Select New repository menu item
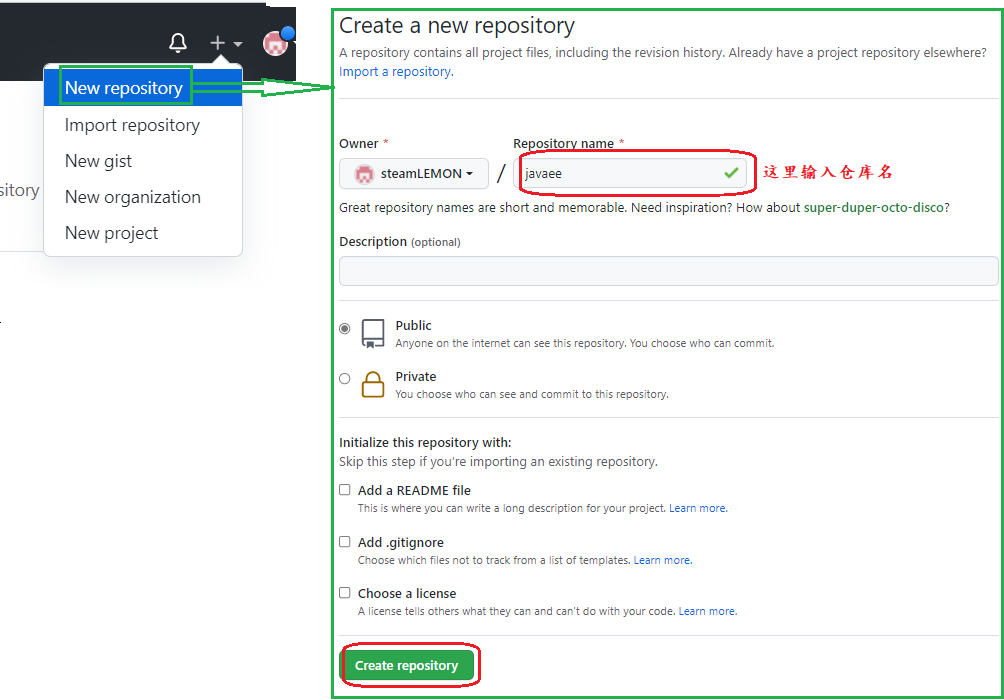This screenshot has height=700, width=1004. (143, 88)
